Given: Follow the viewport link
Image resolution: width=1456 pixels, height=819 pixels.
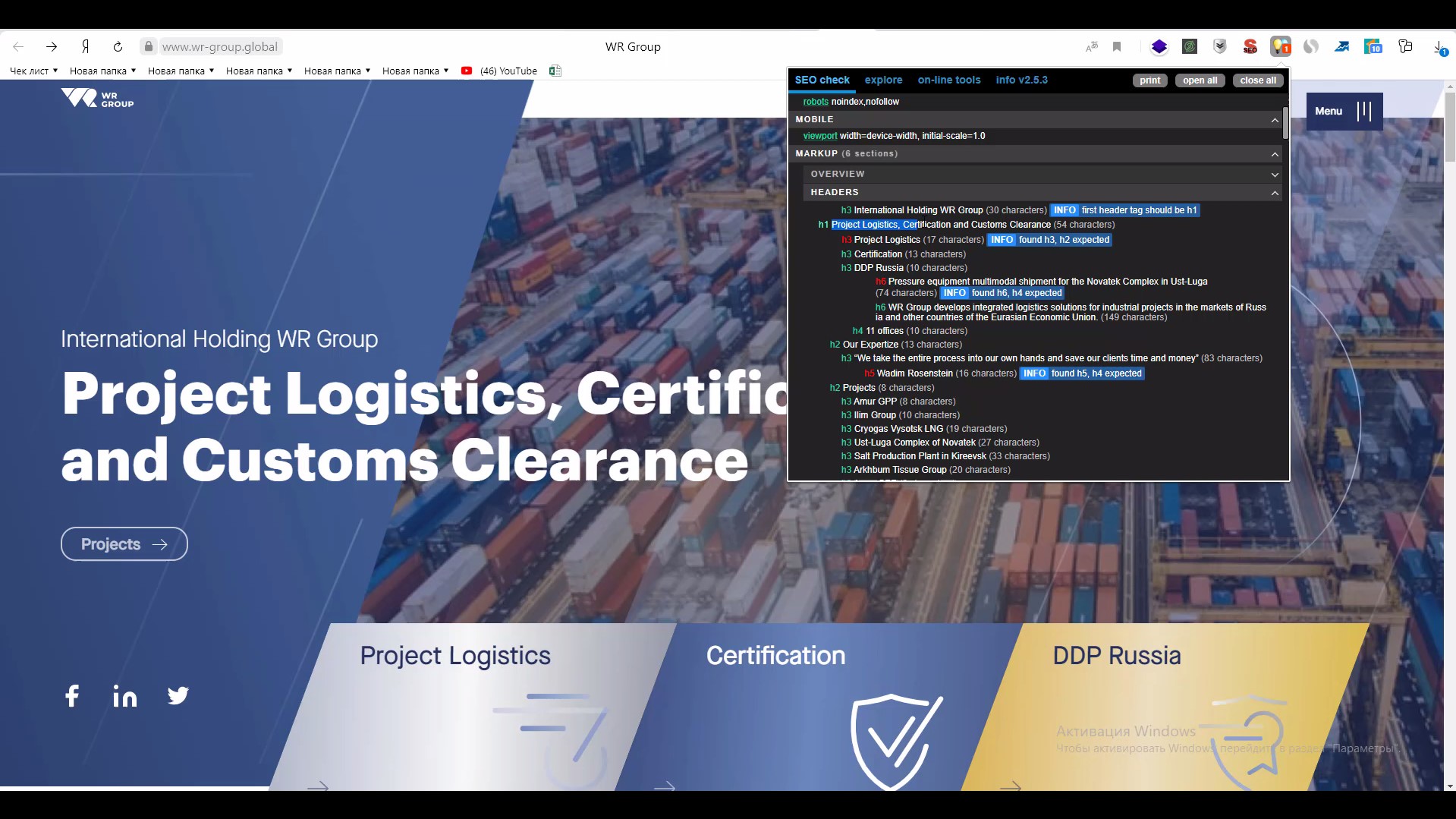Looking at the screenshot, I should 820,136.
